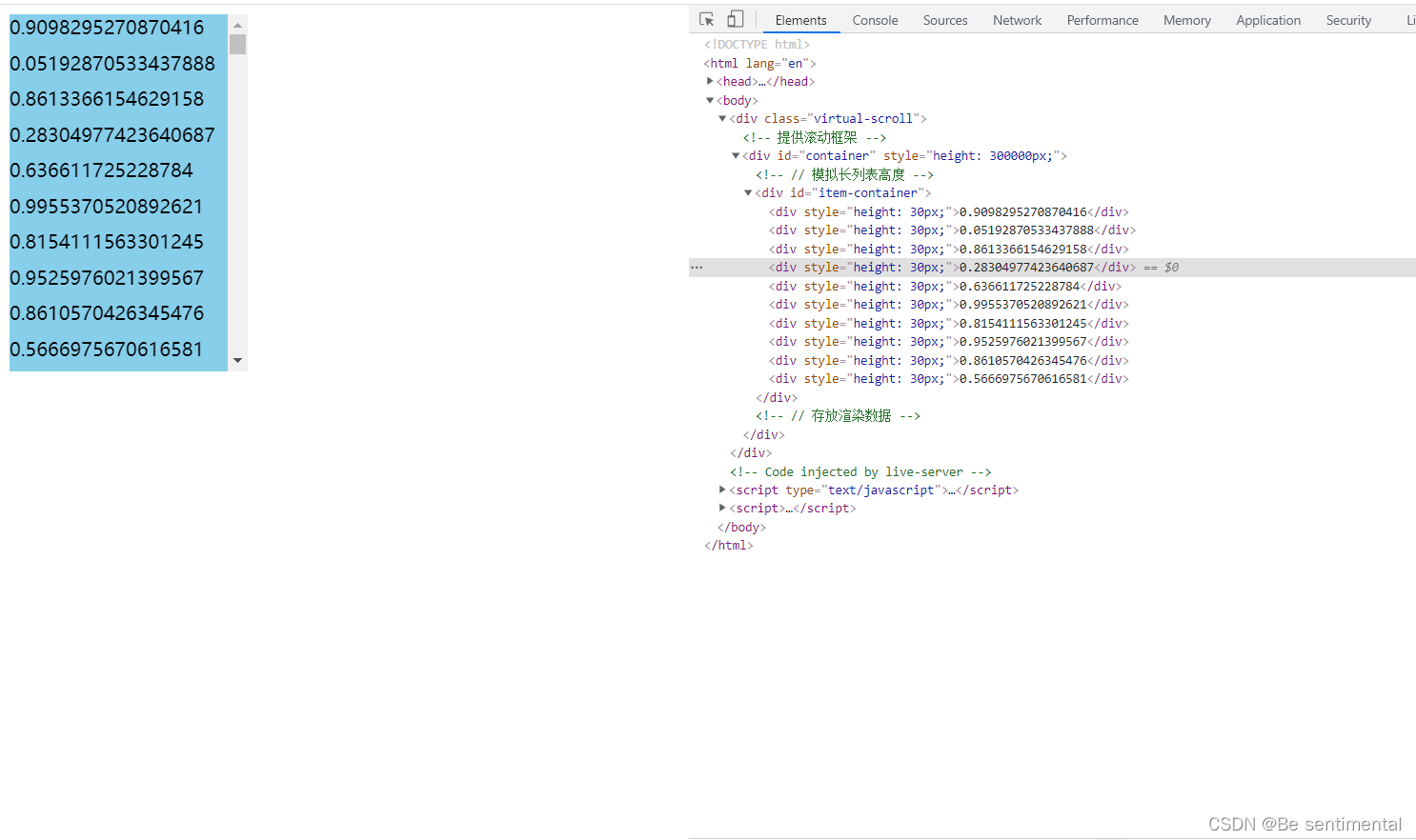This screenshot has width=1416, height=840.
Task: Select DOM row with 0.05192870533437888
Action: click(x=952, y=230)
